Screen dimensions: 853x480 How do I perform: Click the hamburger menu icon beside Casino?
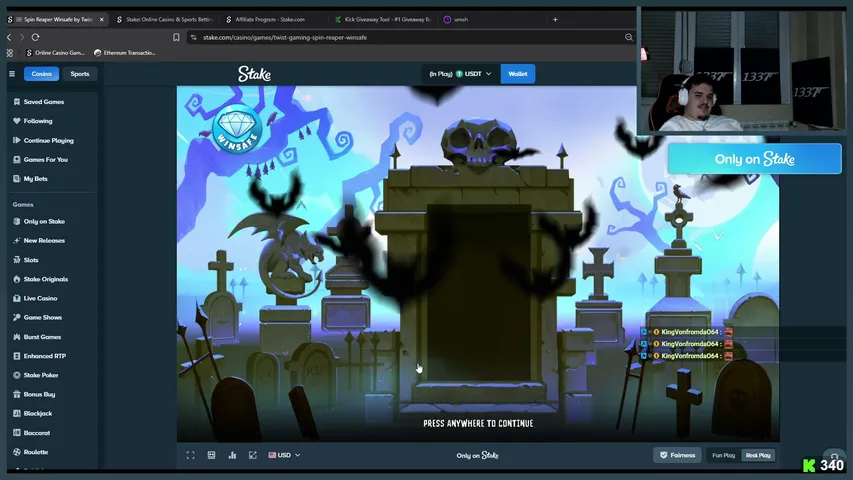coord(12,73)
